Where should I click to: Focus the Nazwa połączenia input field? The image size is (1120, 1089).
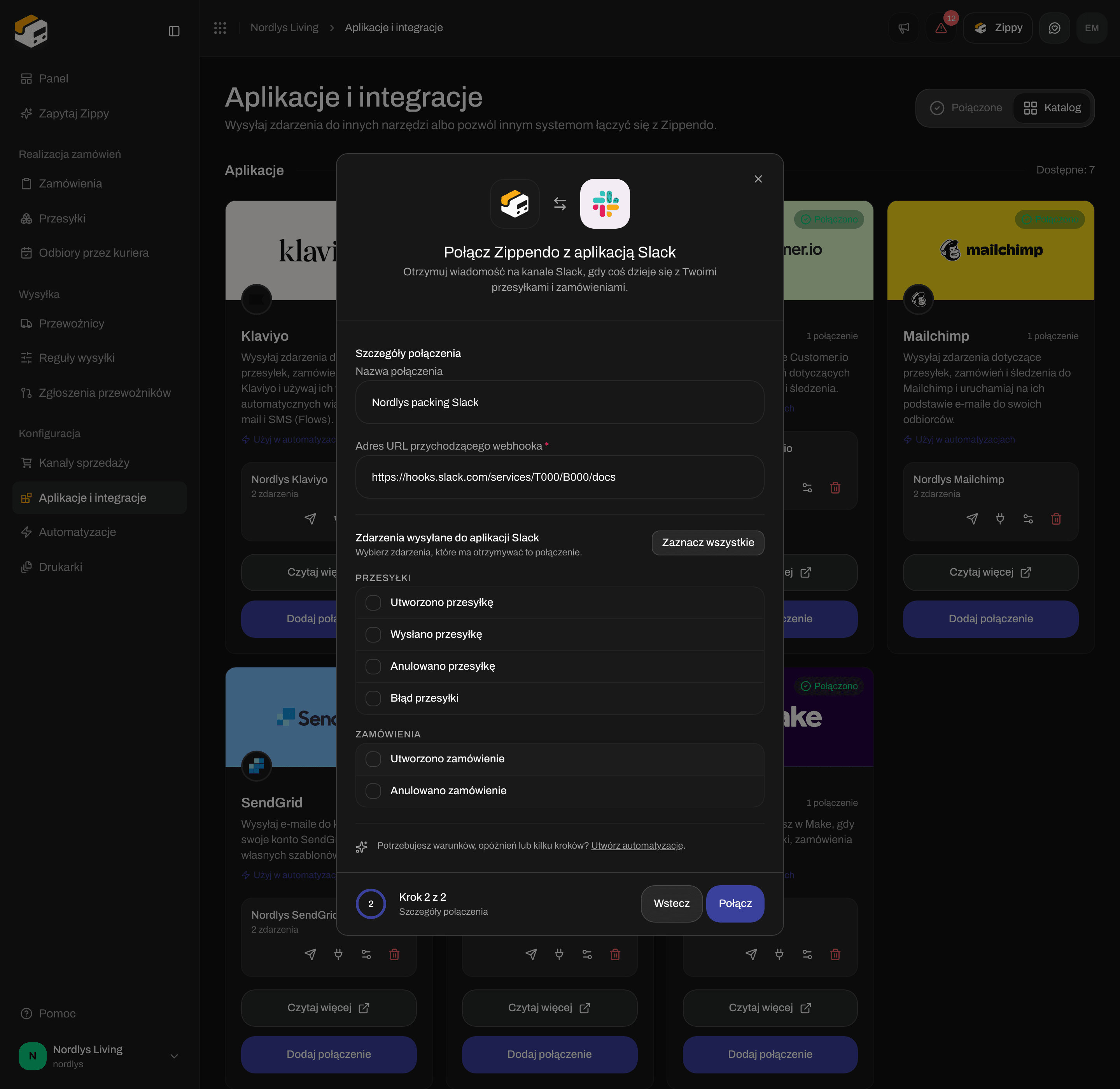pyautogui.click(x=560, y=403)
